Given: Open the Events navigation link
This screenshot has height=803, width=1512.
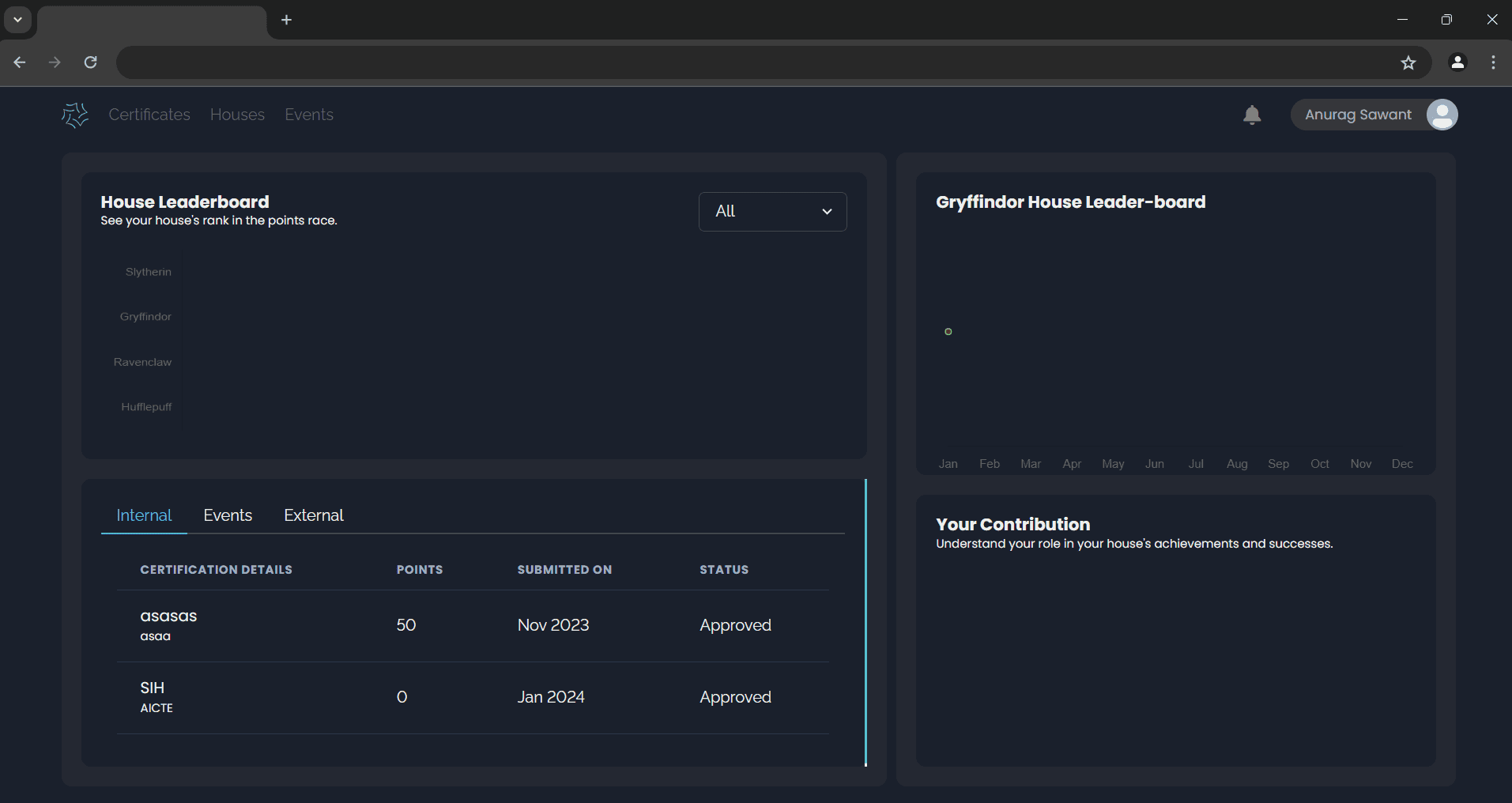Looking at the screenshot, I should pos(309,115).
